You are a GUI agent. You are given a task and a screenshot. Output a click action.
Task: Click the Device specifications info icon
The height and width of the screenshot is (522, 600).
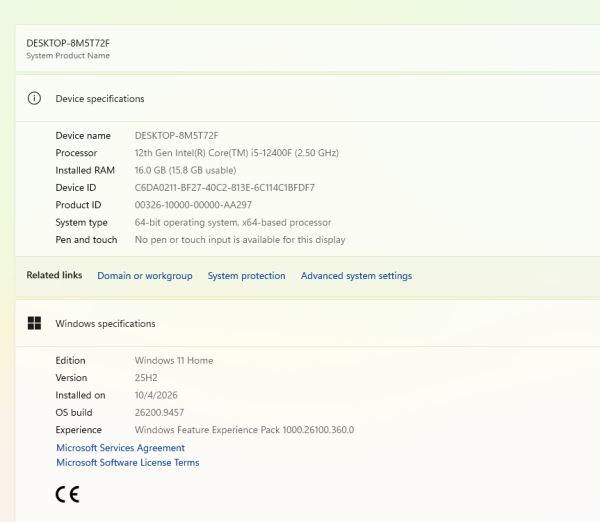pyautogui.click(x=34, y=98)
